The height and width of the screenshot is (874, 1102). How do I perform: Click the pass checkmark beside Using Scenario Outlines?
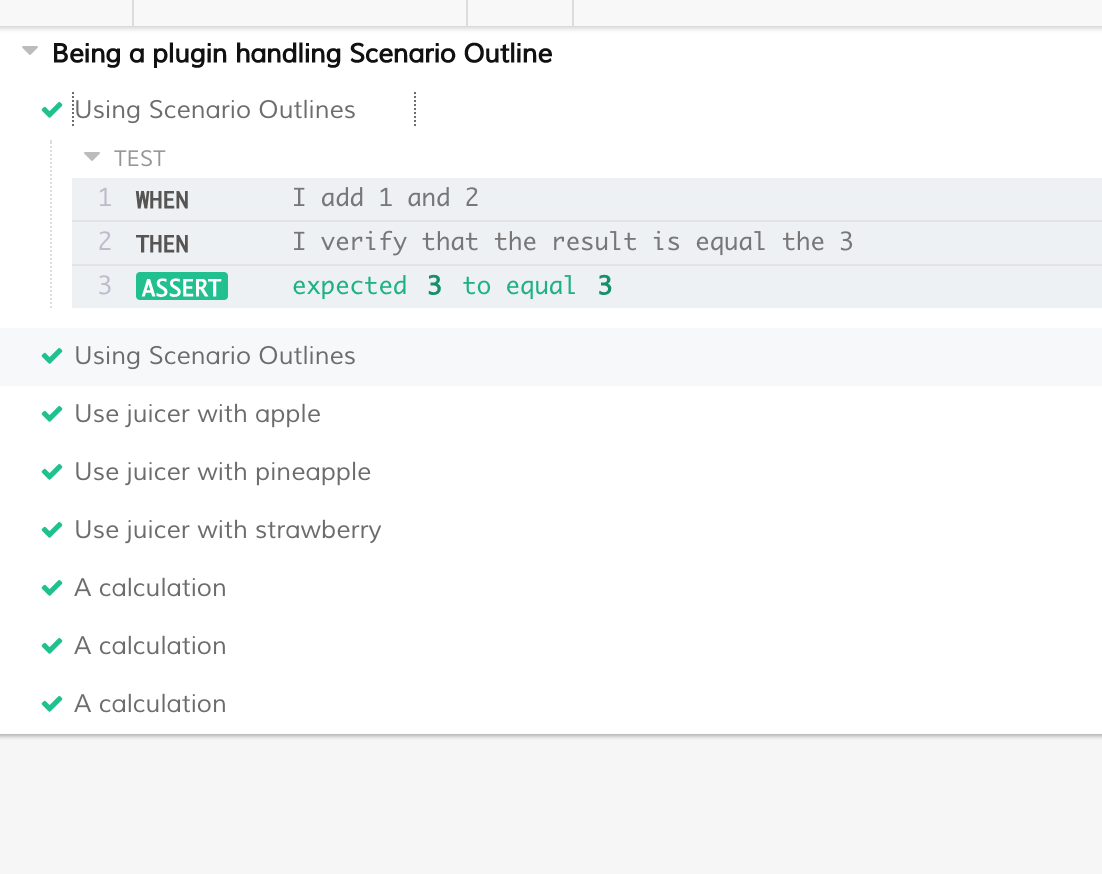[51, 110]
